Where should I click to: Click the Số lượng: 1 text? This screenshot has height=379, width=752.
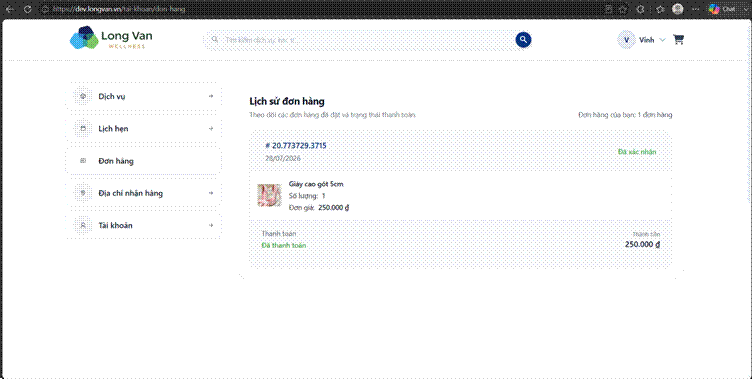coord(307,196)
